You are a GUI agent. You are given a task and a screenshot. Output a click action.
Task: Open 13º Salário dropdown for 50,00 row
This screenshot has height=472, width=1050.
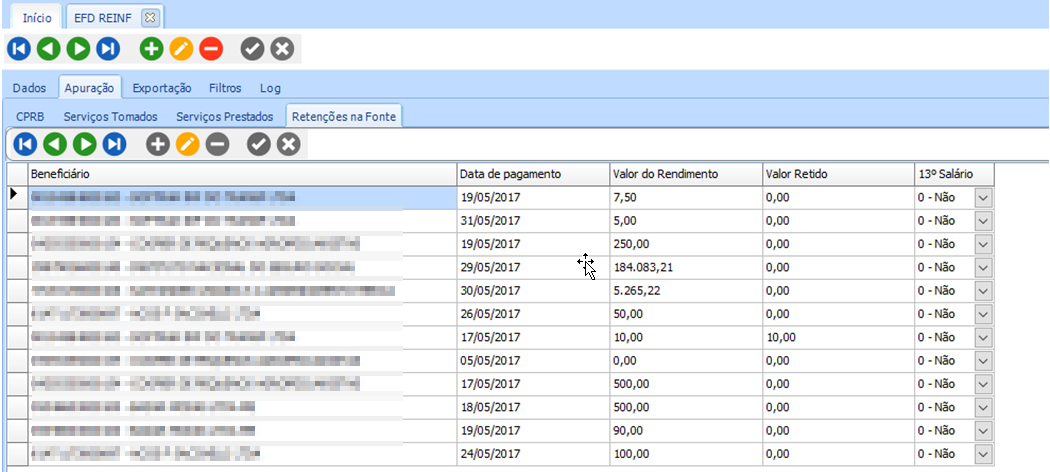983,314
